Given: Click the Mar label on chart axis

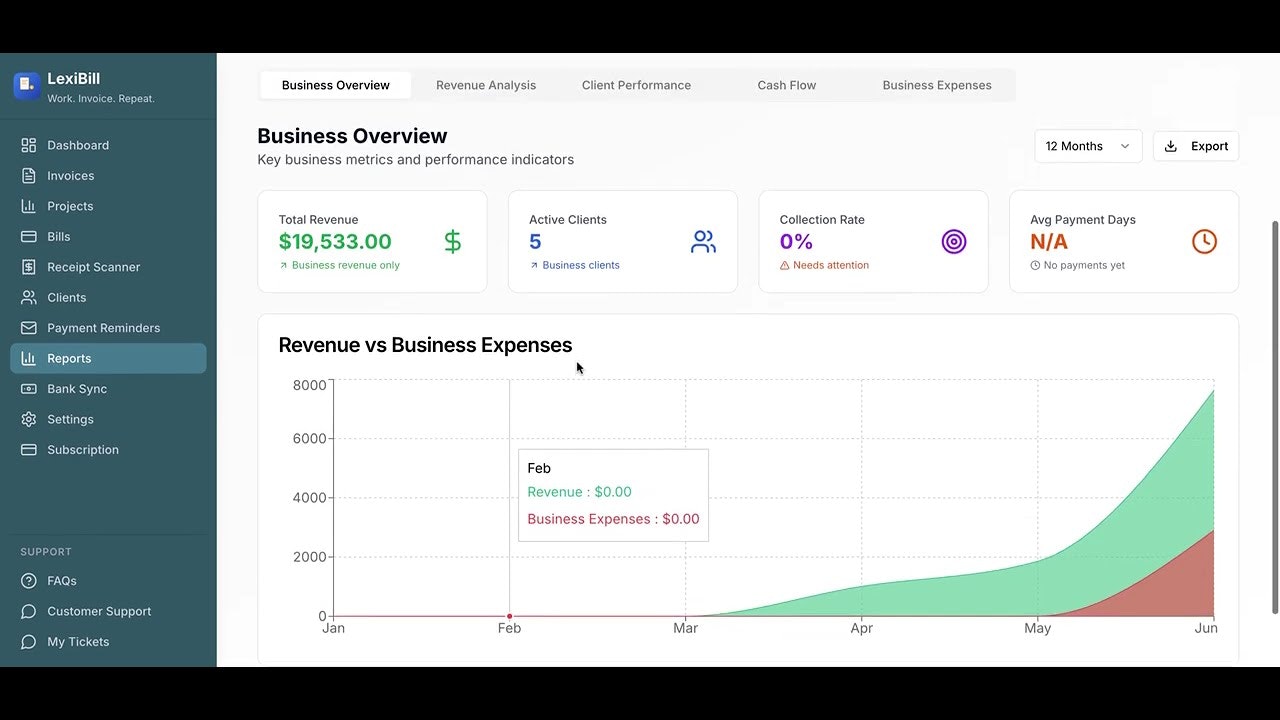Looking at the screenshot, I should (x=685, y=628).
